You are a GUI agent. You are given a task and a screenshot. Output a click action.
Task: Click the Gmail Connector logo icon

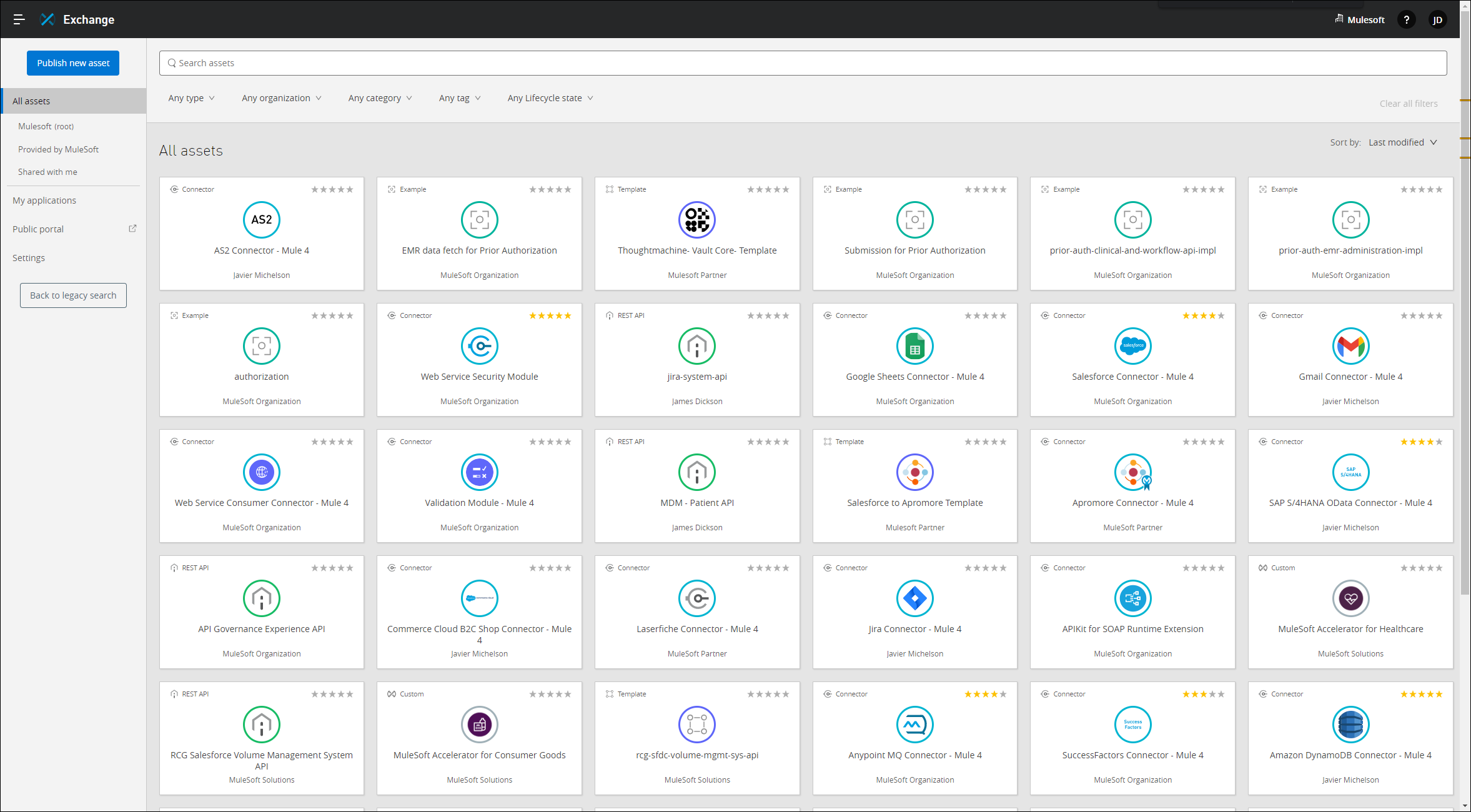pyautogui.click(x=1350, y=346)
